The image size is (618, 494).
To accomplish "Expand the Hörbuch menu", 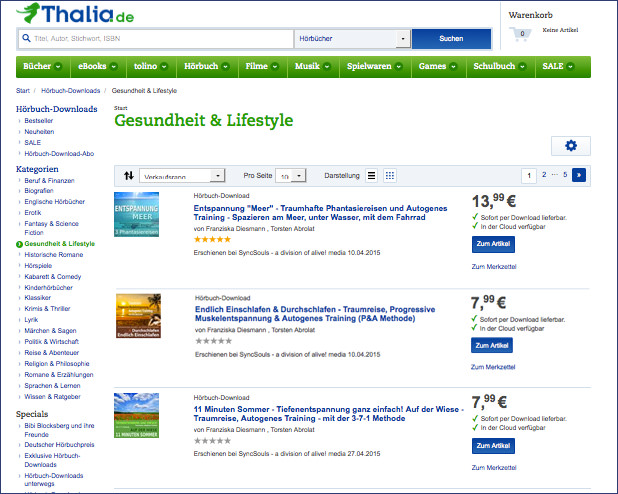I will (x=207, y=66).
